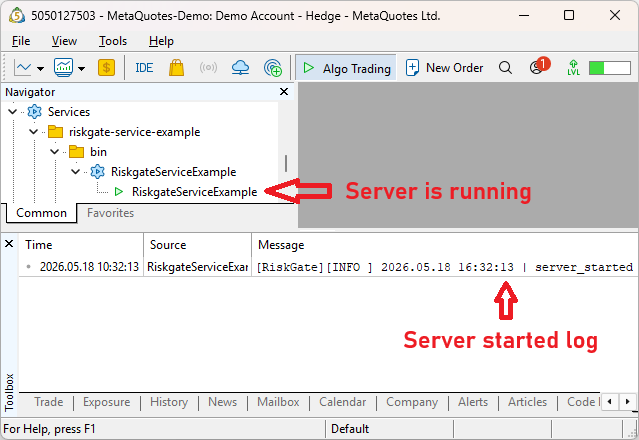Select the Services label in Navigator

[69, 112]
